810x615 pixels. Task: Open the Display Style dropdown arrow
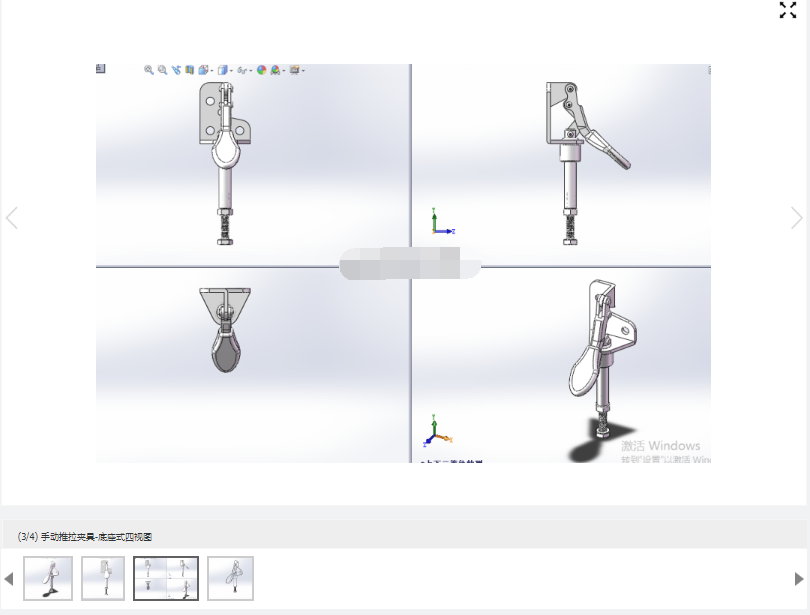coord(231,71)
